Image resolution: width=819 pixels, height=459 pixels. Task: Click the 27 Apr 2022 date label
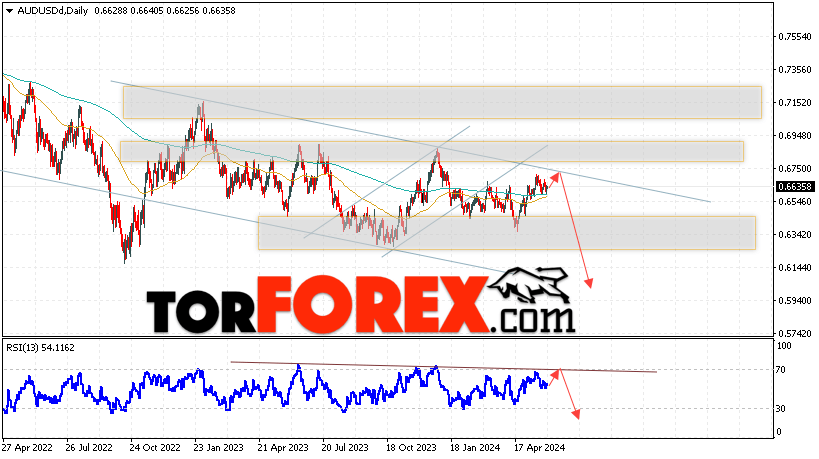[27, 448]
